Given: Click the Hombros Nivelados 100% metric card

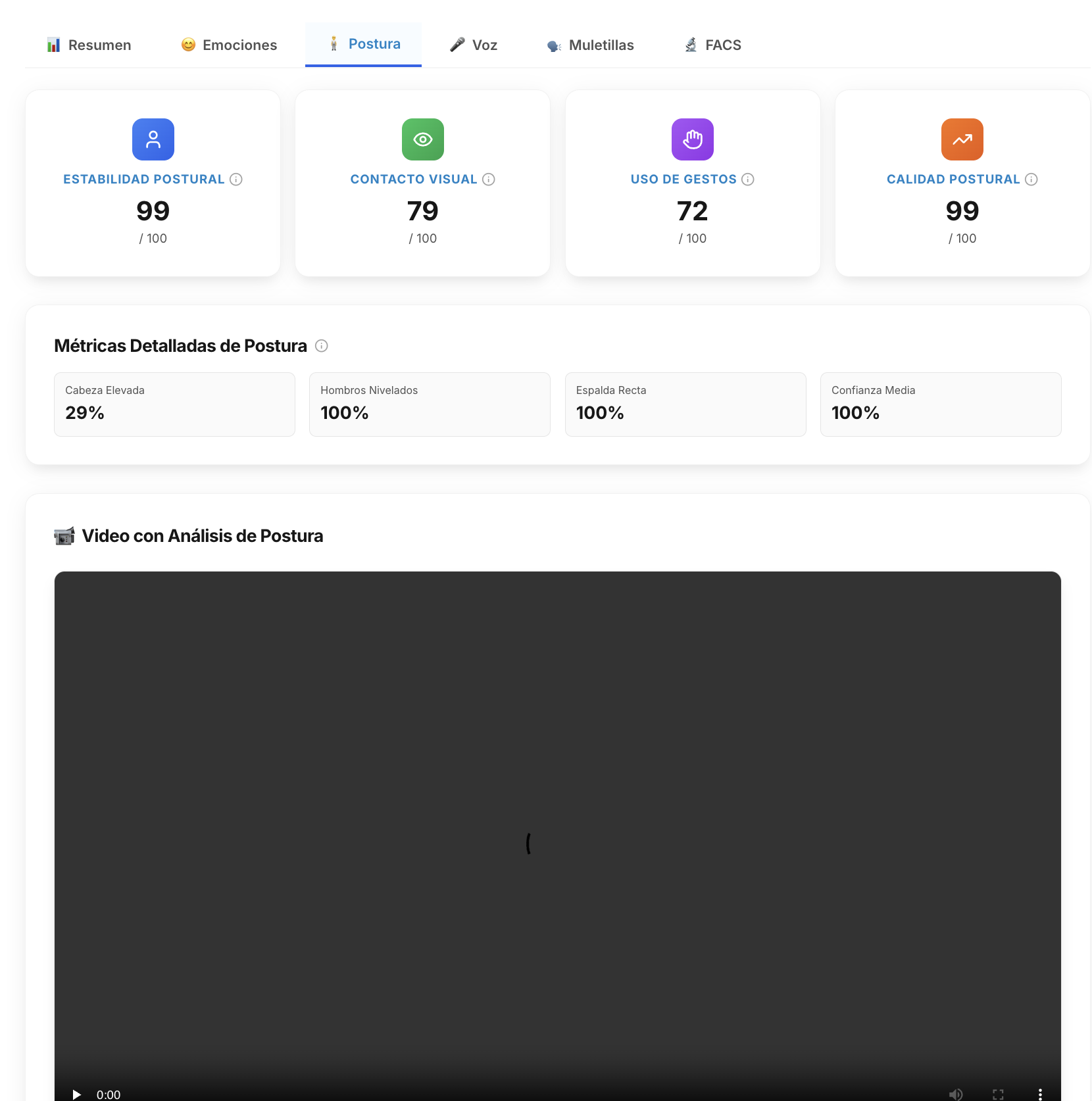Looking at the screenshot, I should (430, 404).
